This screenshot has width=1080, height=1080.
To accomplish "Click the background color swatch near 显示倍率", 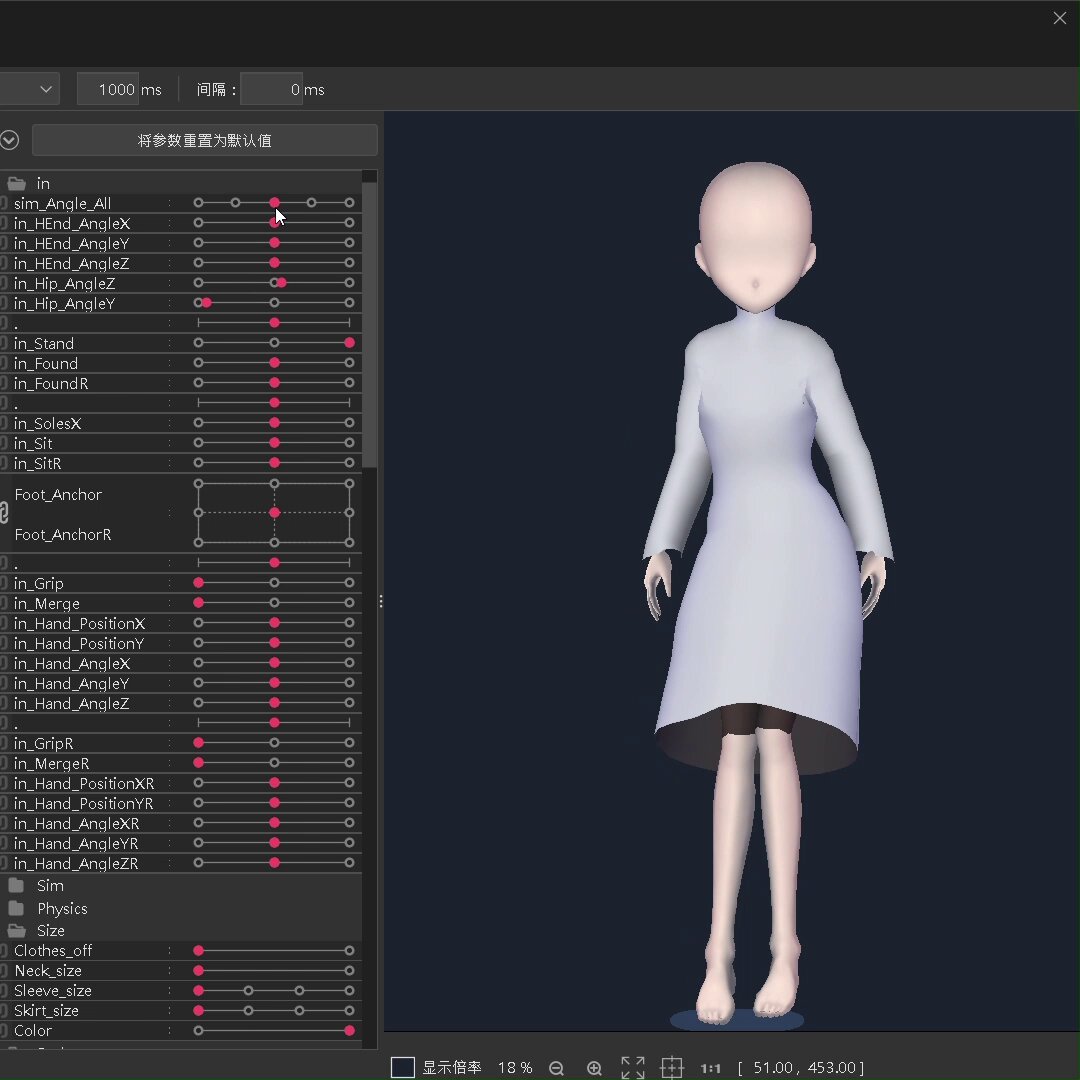I will pyautogui.click(x=403, y=1068).
